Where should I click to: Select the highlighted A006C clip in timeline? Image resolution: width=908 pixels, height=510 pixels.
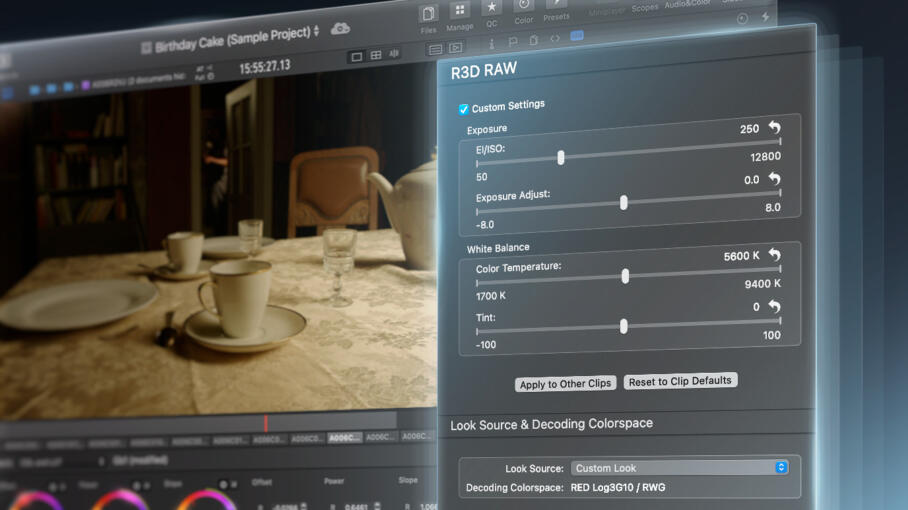pos(345,438)
